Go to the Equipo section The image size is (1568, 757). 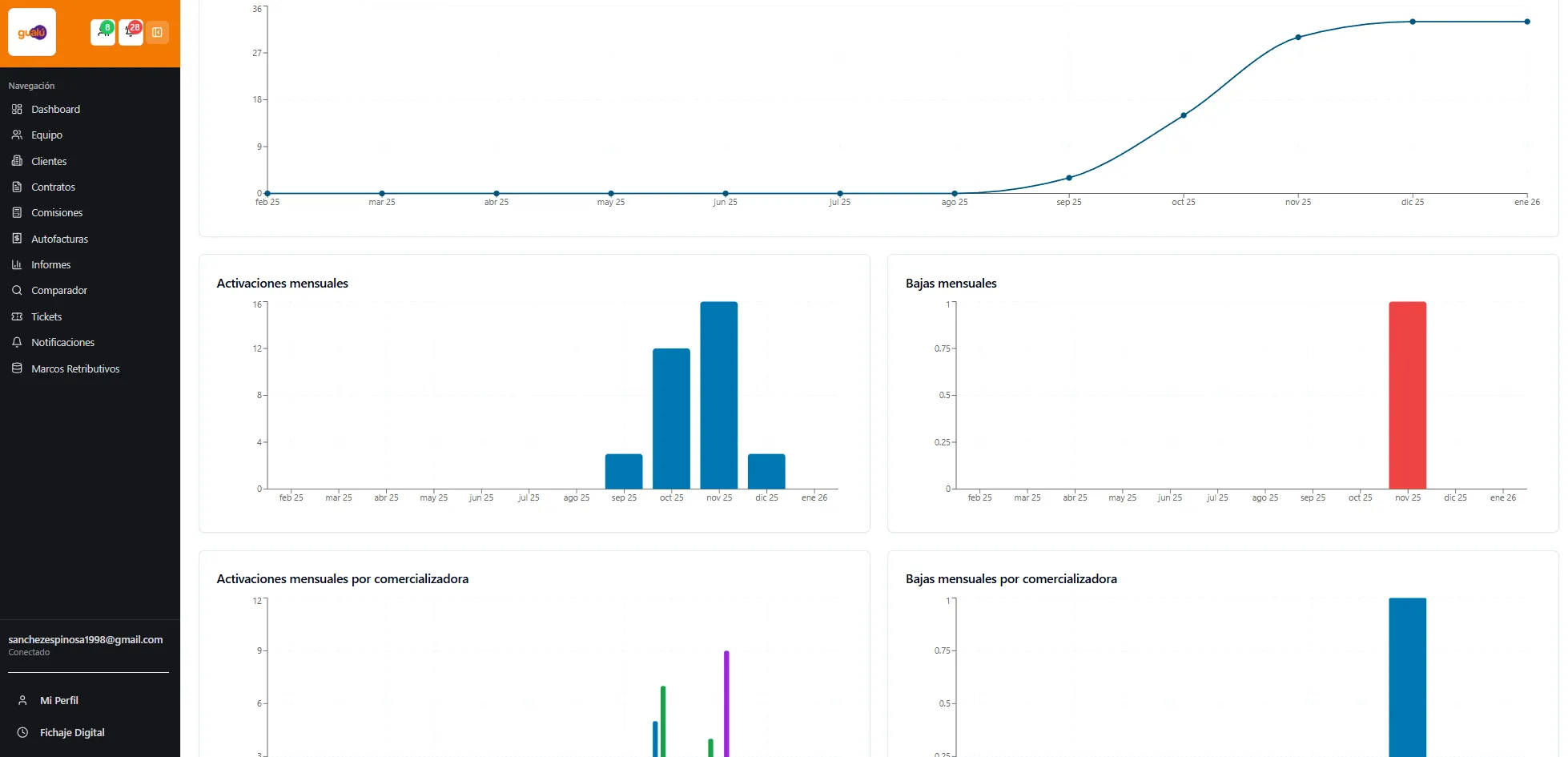pos(46,135)
